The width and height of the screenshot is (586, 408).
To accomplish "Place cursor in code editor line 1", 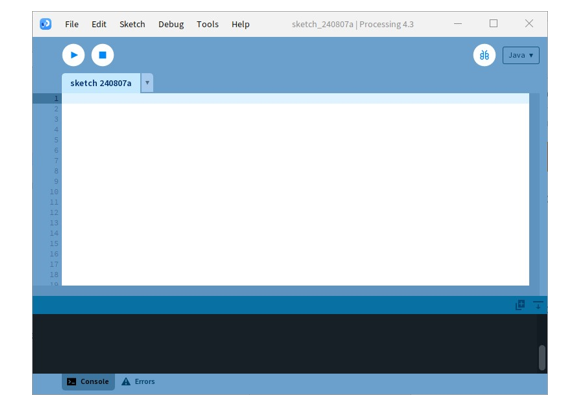I will (x=295, y=99).
